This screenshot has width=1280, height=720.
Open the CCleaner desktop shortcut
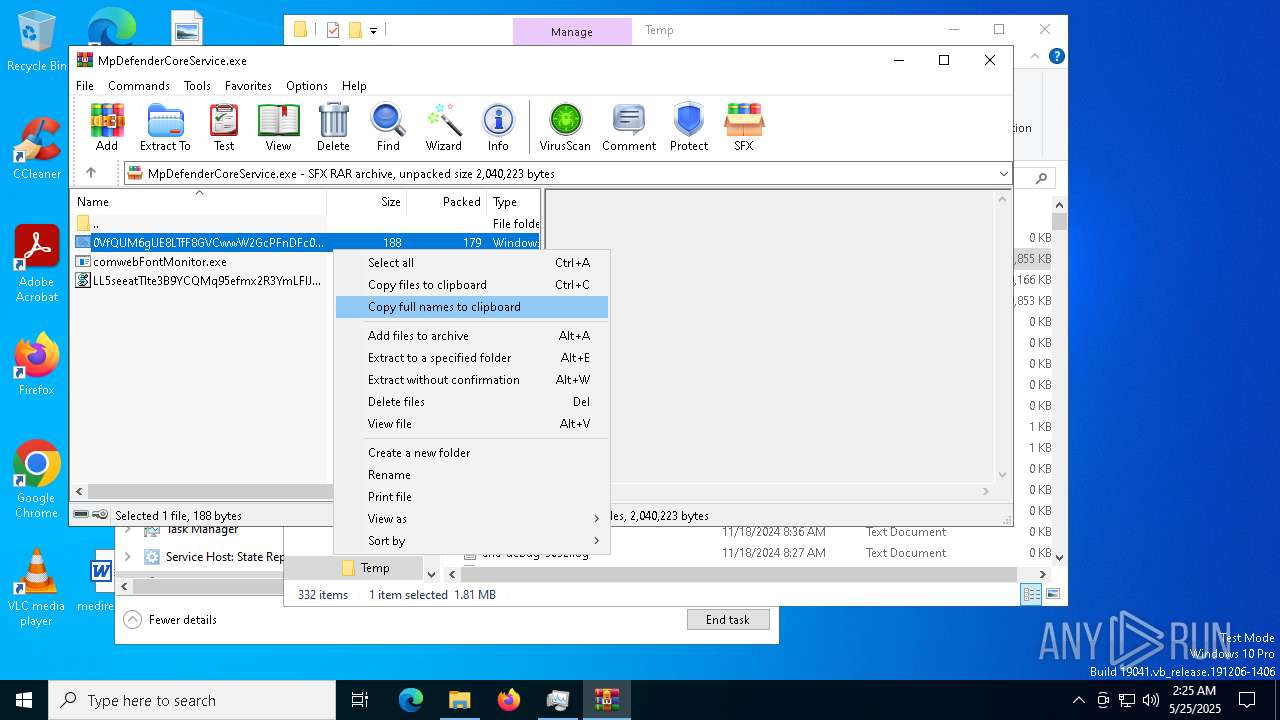(x=37, y=149)
